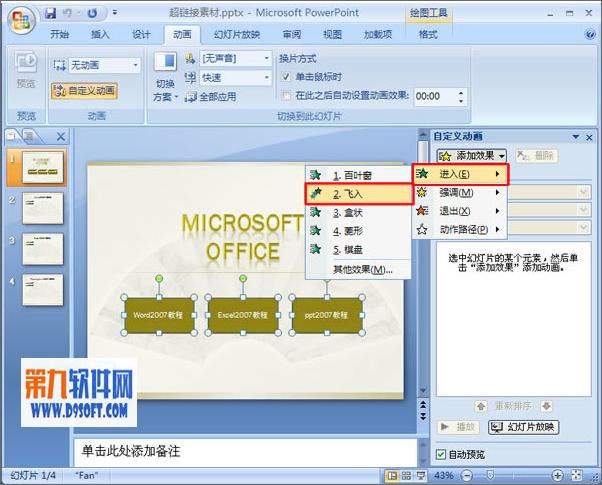The width and height of the screenshot is (602, 485).
Task: Select the Excel2007教程 shape on slide
Action: click(243, 315)
